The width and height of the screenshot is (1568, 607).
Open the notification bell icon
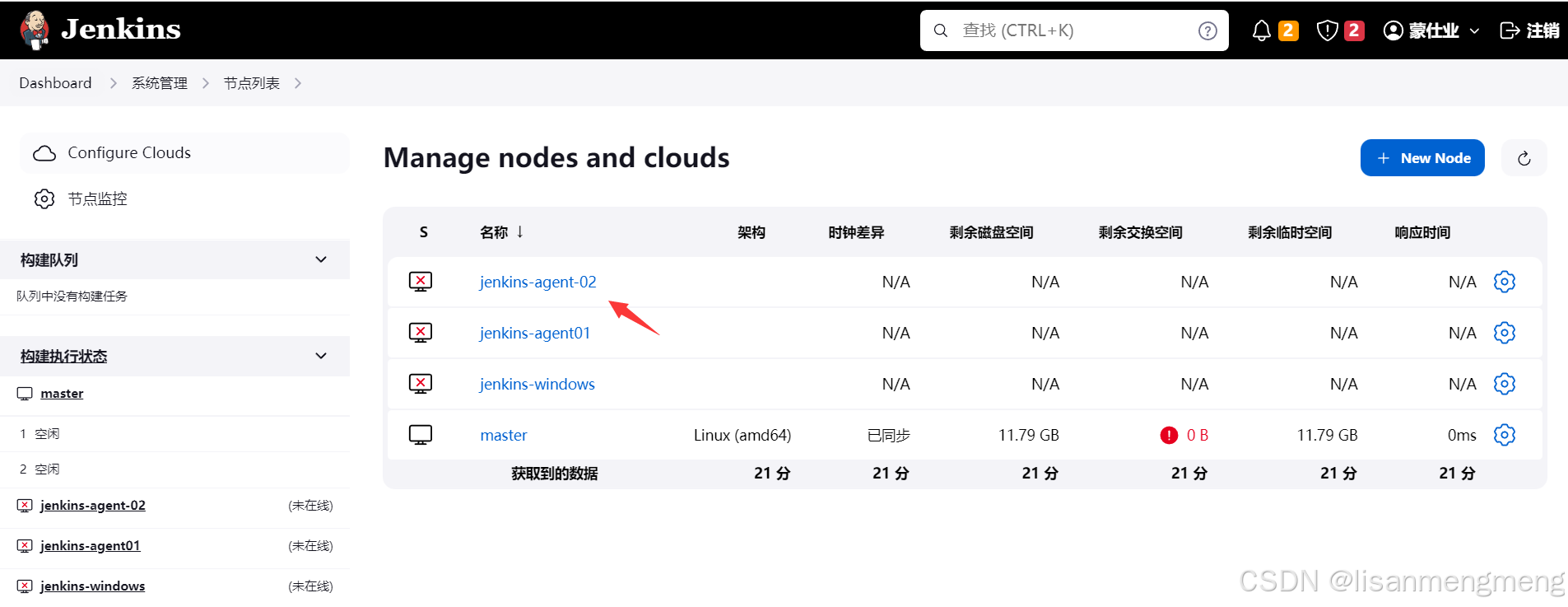pos(1261,30)
